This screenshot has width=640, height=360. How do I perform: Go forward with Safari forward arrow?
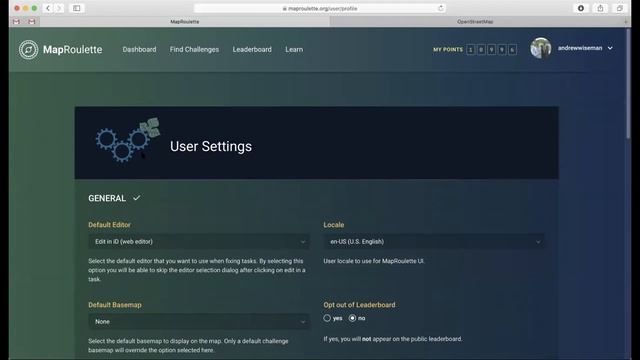click(x=59, y=8)
